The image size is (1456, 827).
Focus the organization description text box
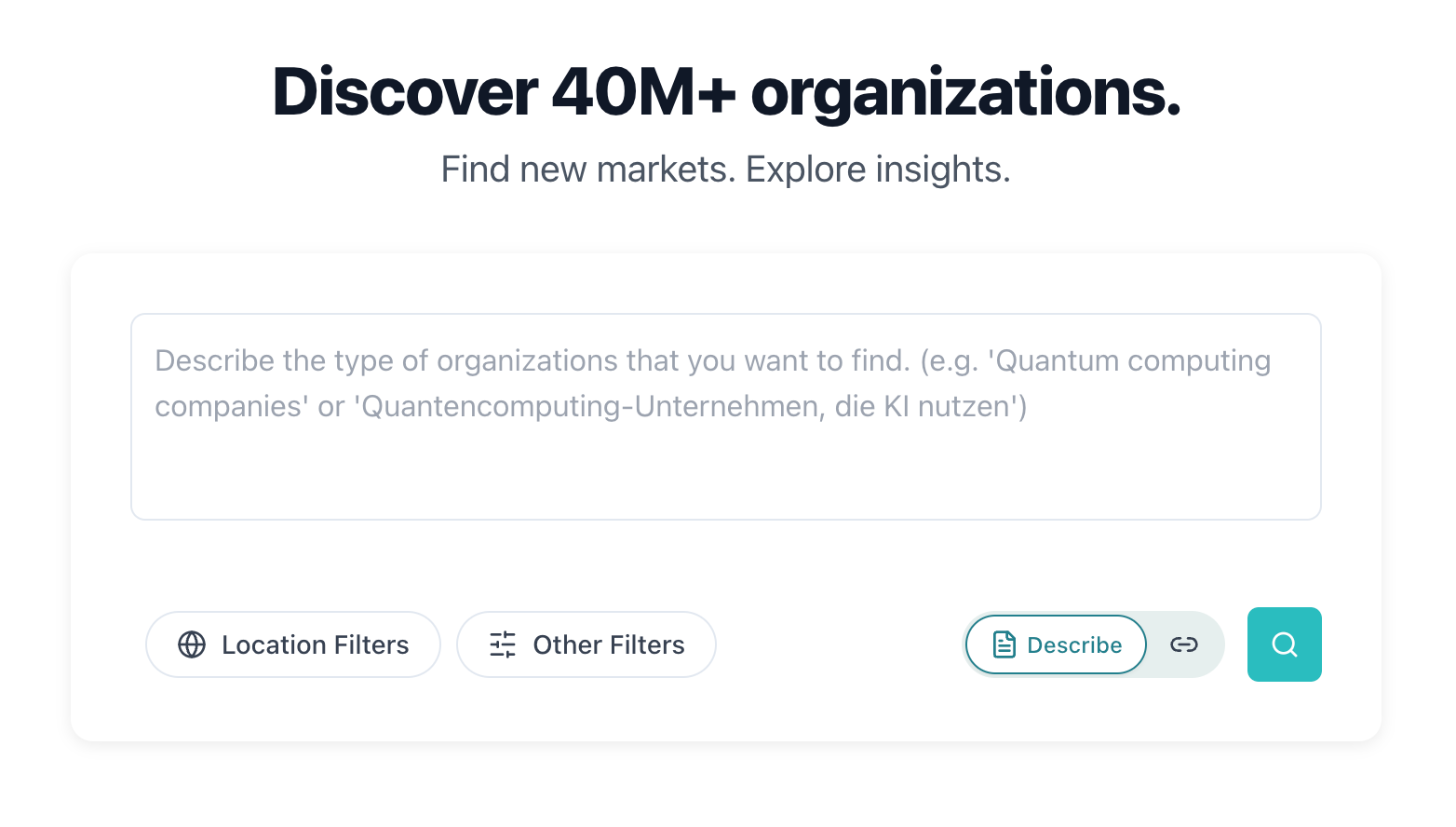726,416
